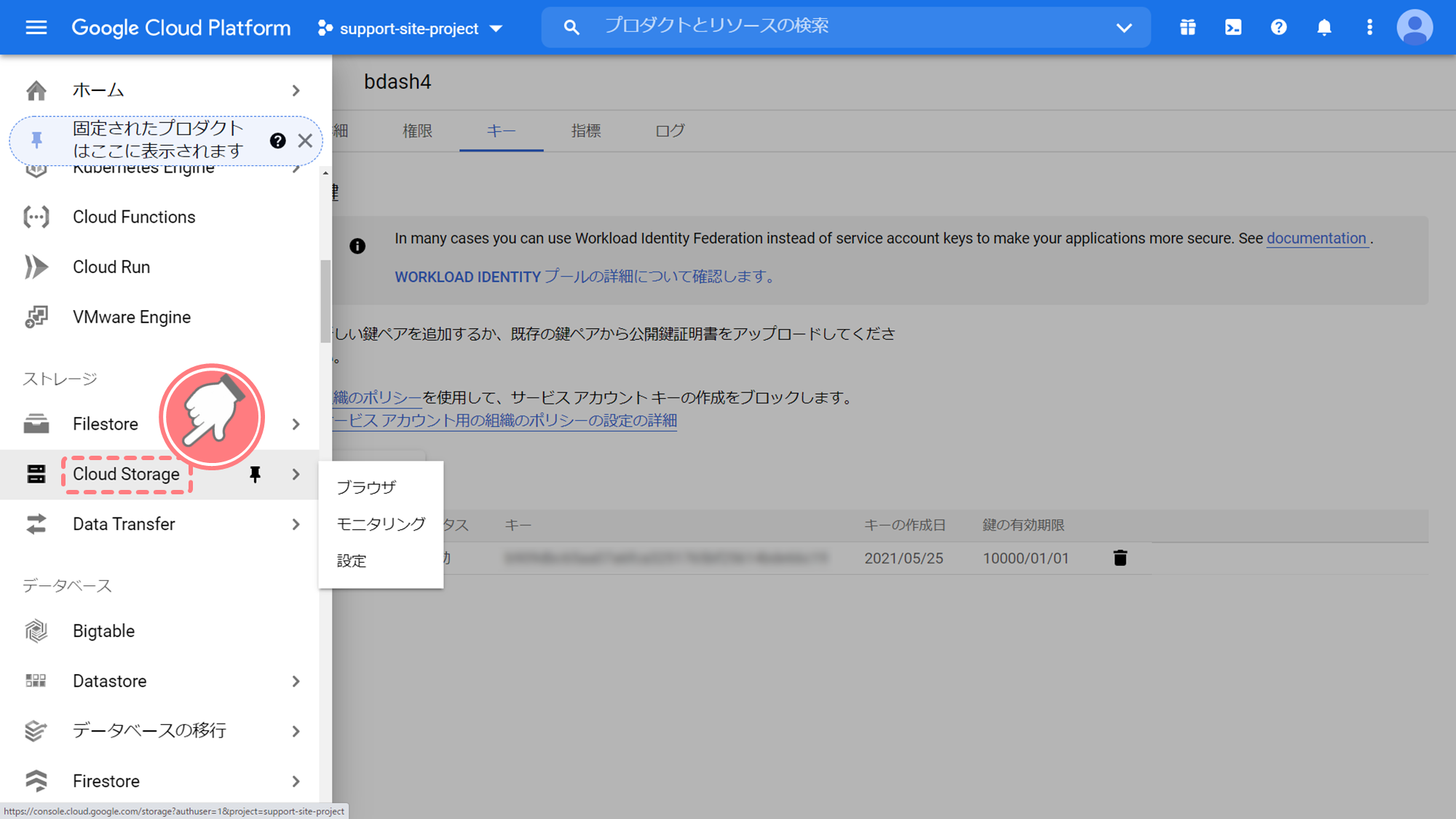Expand the search bar dropdown arrow
The height and width of the screenshot is (819, 1456).
point(1124,28)
